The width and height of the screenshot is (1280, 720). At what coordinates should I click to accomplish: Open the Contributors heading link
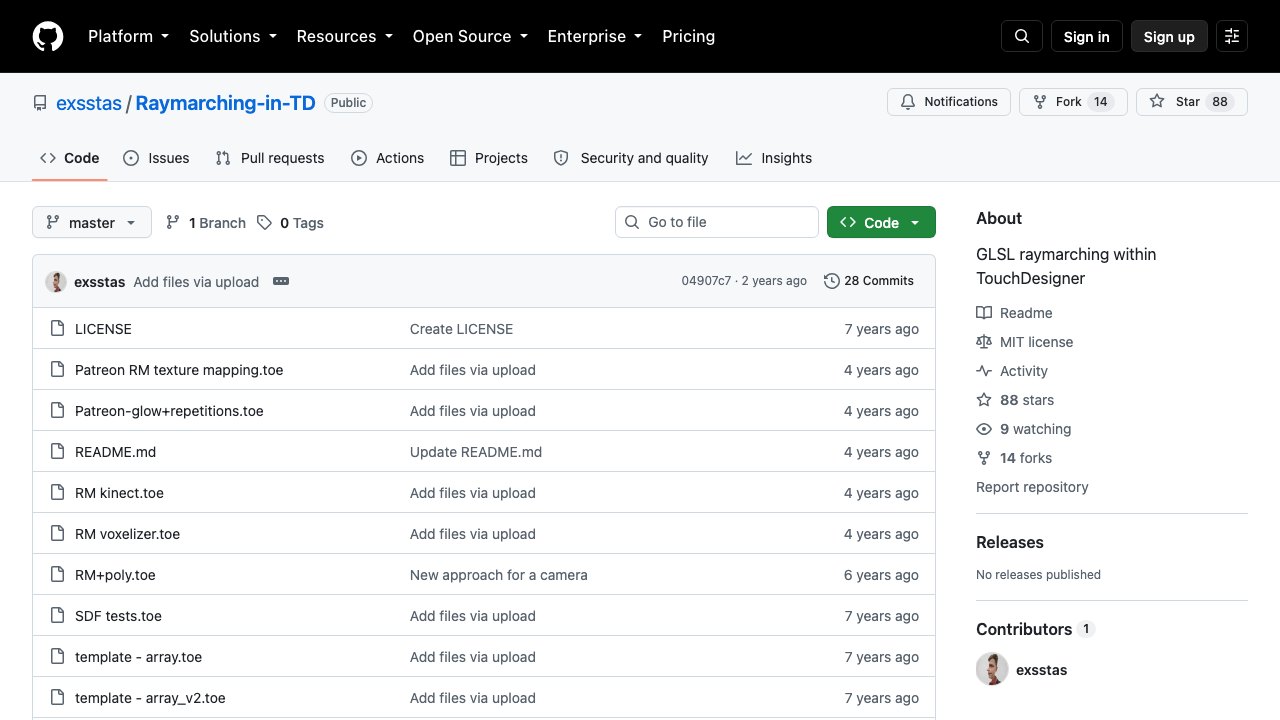tap(1036, 629)
